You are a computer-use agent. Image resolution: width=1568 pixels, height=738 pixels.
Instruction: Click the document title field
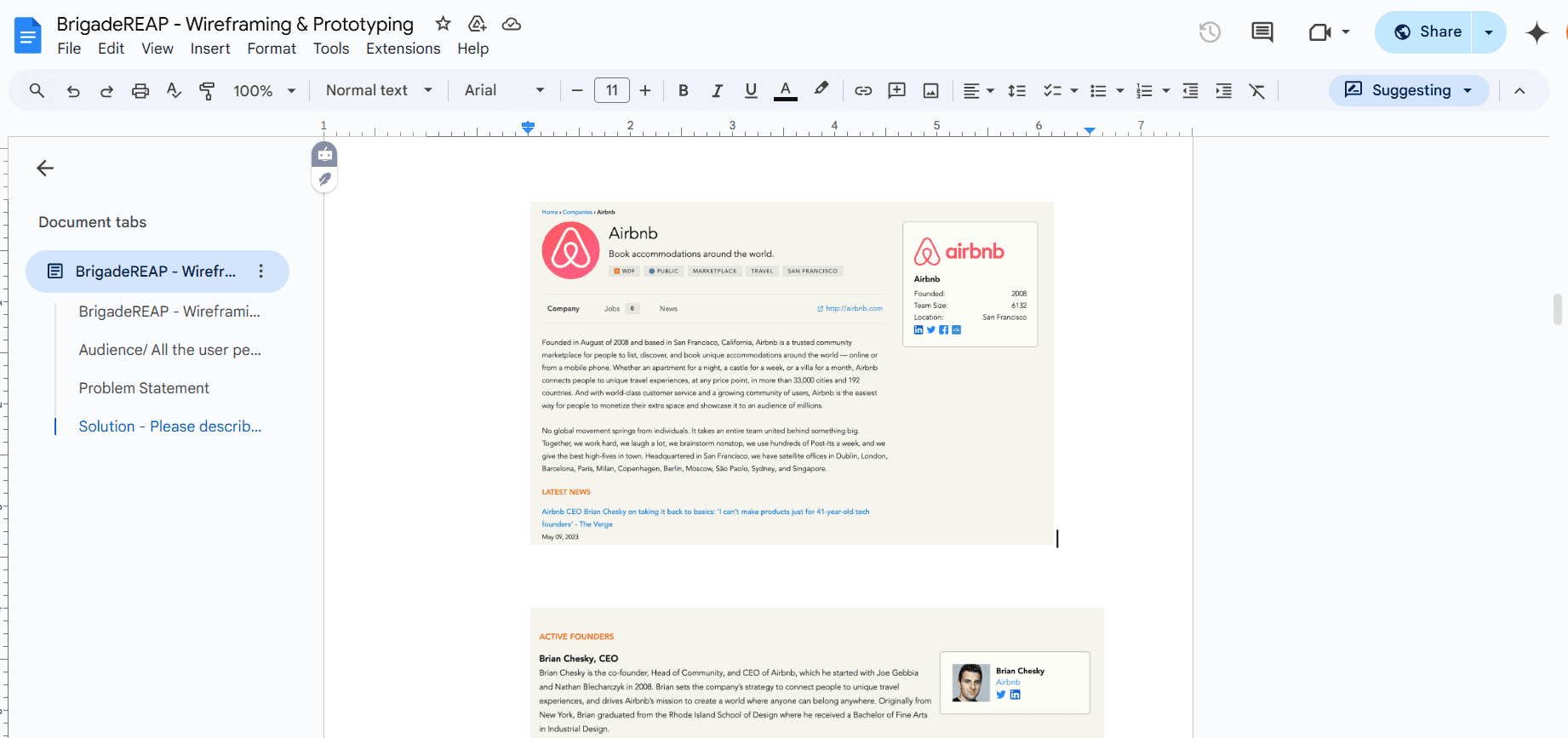[235, 24]
